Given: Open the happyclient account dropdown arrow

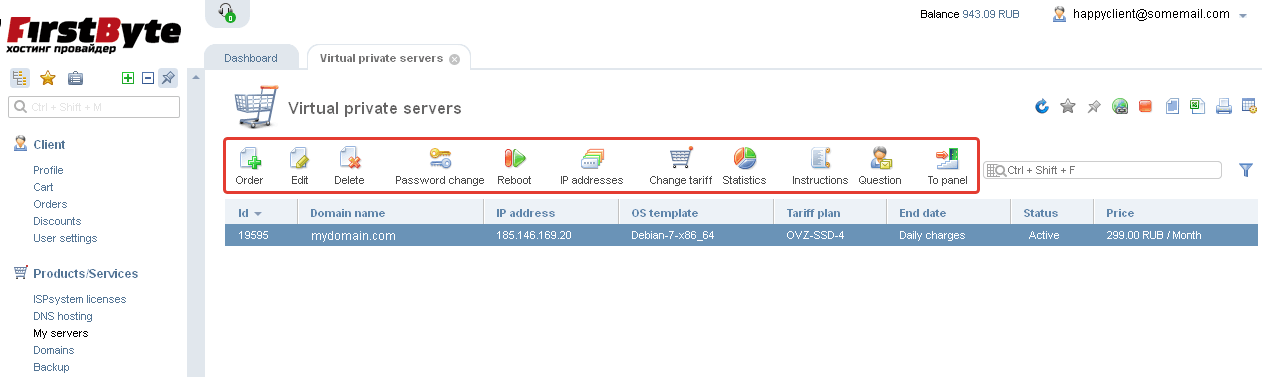Looking at the screenshot, I should coord(1243,16).
